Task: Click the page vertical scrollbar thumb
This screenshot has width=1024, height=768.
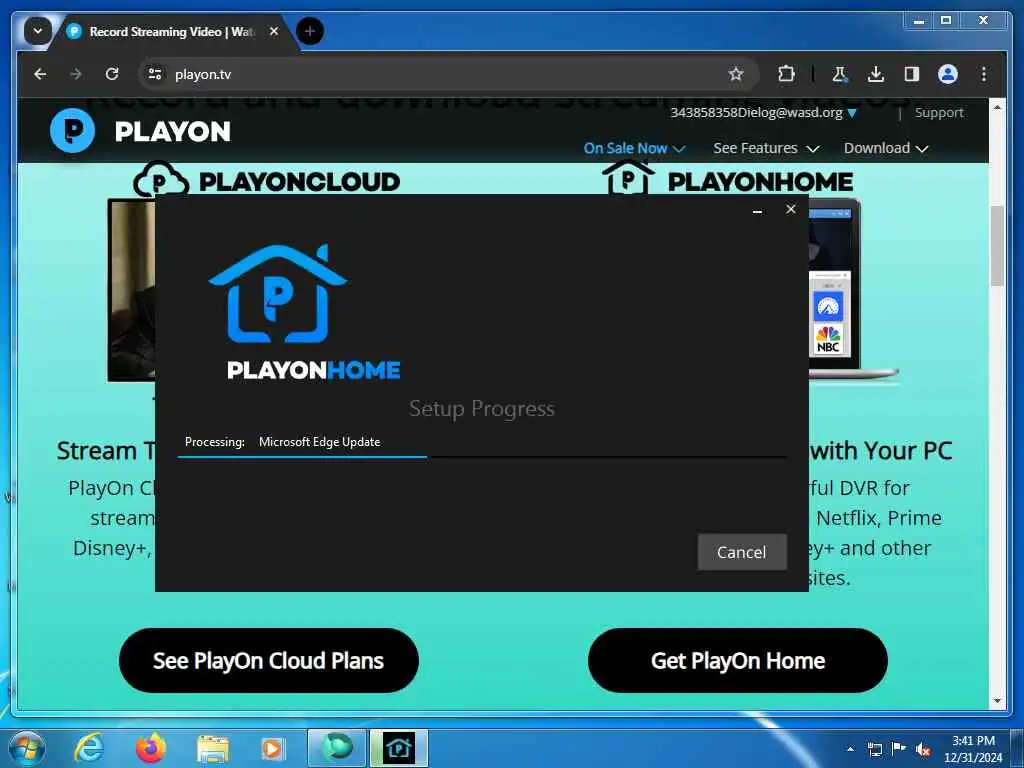Action: click(997, 246)
